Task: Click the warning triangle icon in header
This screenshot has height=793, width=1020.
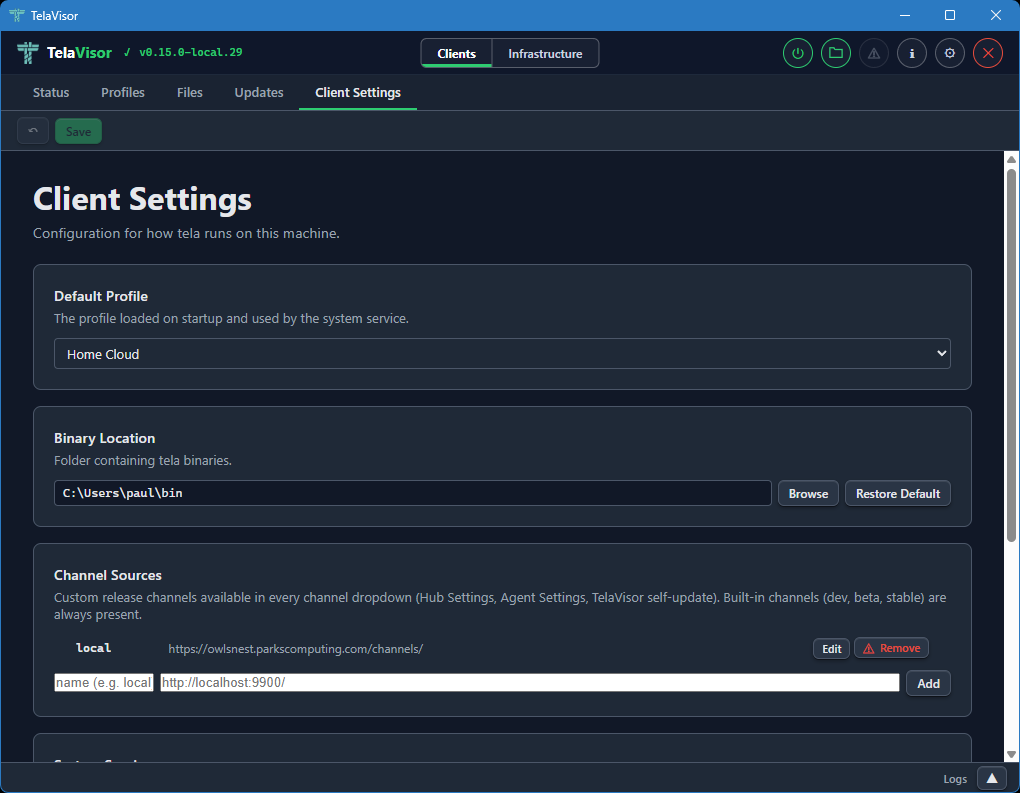Action: pos(874,53)
